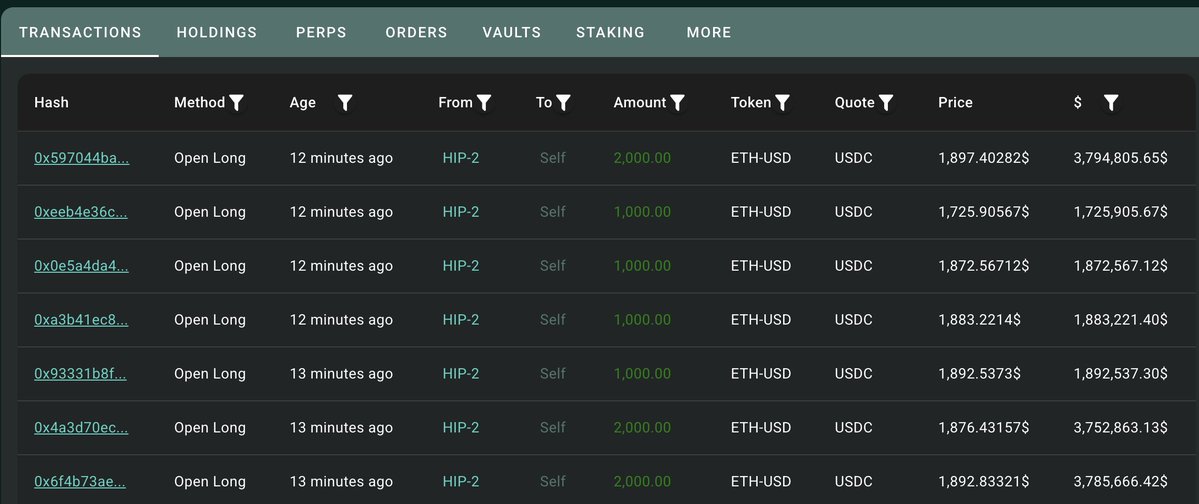The height and width of the screenshot is (504, 1199).
Task: Open transaction hash 0xeeb4e36c
Action: pyautogui.click(x=81, y=212)
